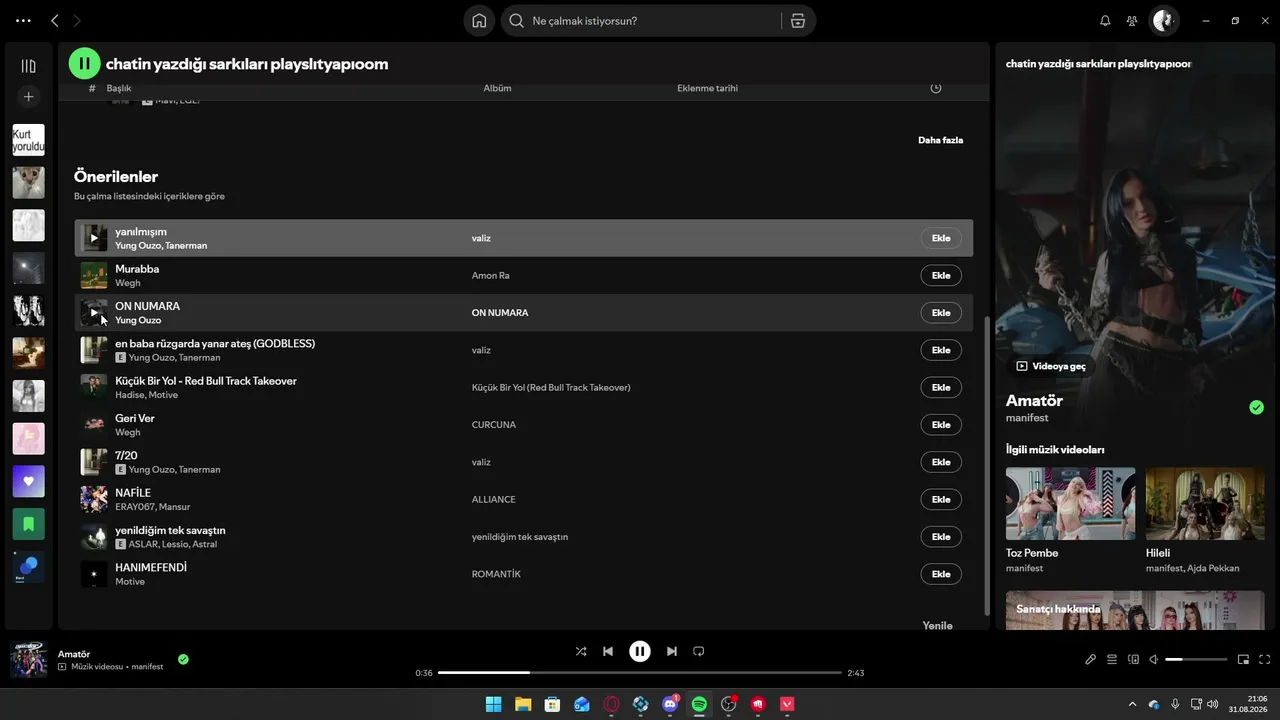Open Connect to a device icon

point(1133,659)
